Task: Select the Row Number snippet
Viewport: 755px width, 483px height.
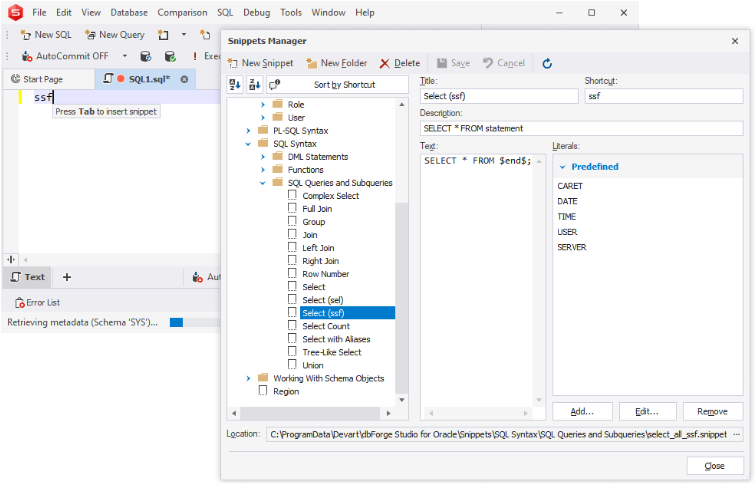Action: [325, 274]
